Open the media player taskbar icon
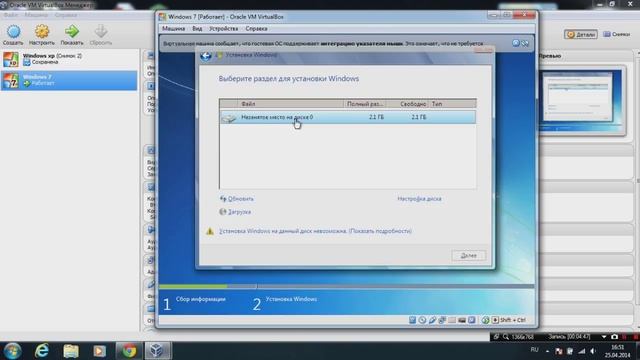 (x=100, y=351)
